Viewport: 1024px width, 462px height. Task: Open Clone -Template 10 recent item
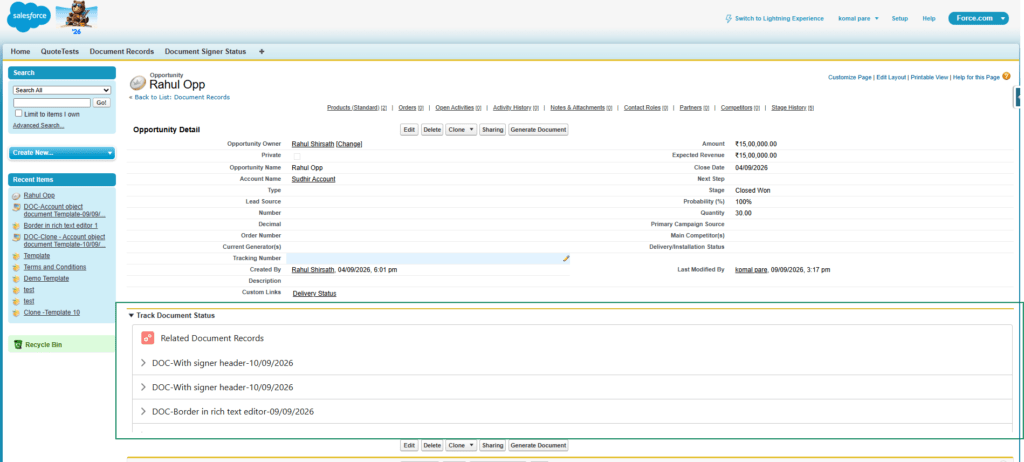click(52, 312)
